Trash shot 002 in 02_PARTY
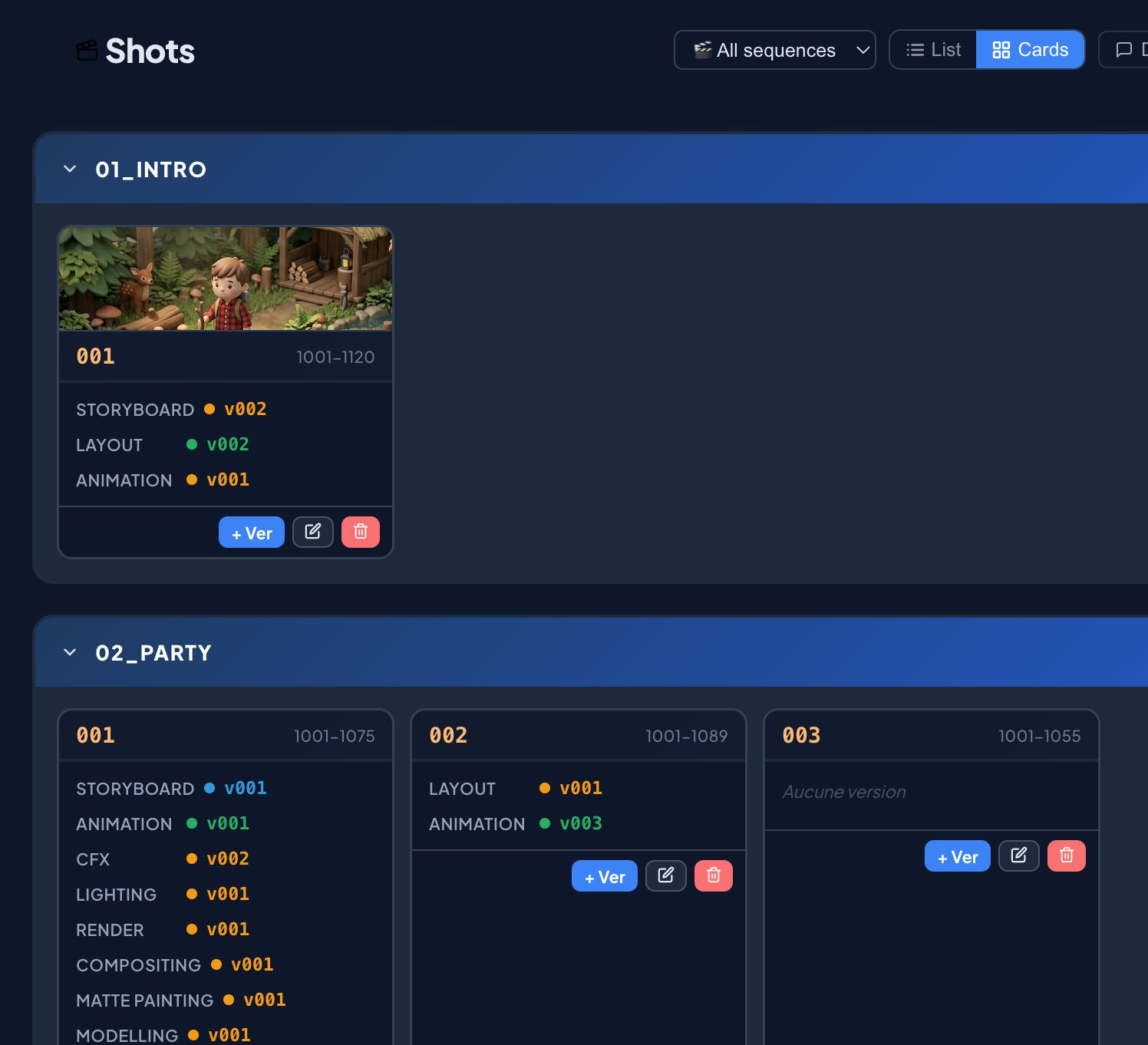1148x1045 pixels. coord(713,875)
